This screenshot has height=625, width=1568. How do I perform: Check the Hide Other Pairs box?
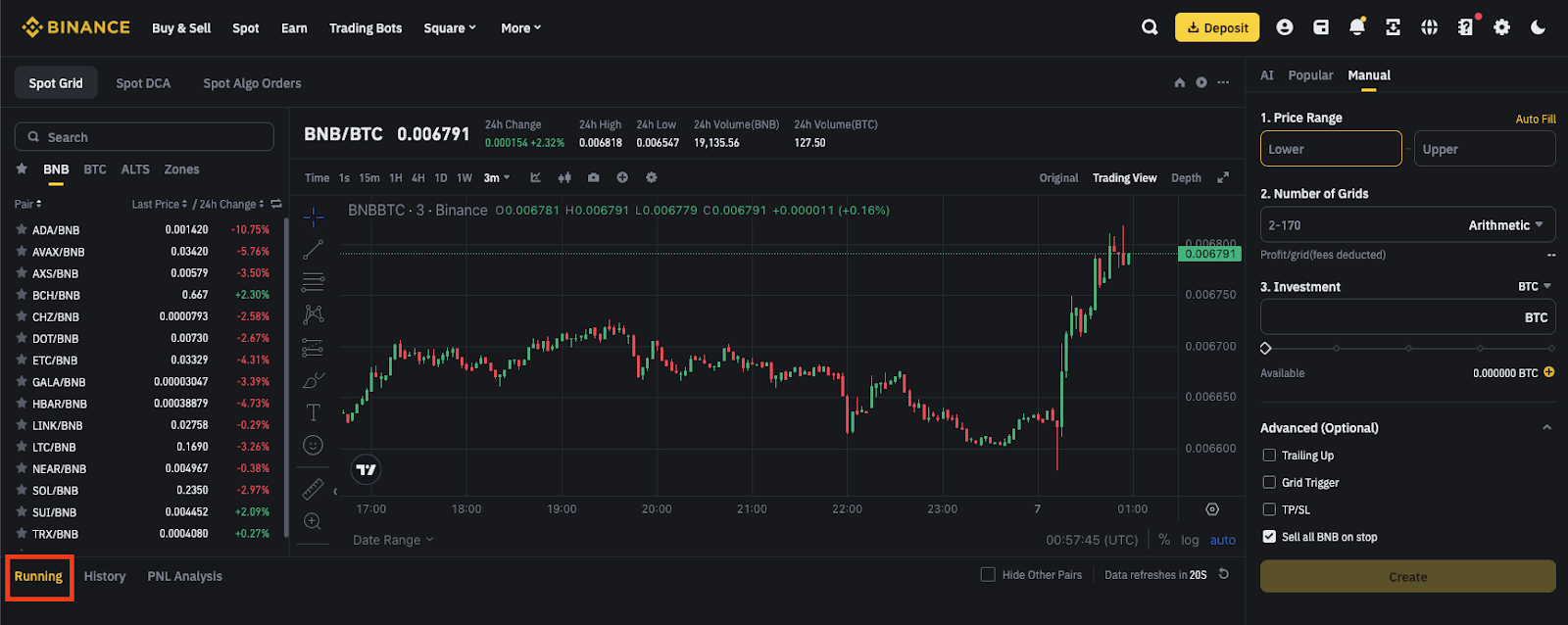[x=988, y=575]
